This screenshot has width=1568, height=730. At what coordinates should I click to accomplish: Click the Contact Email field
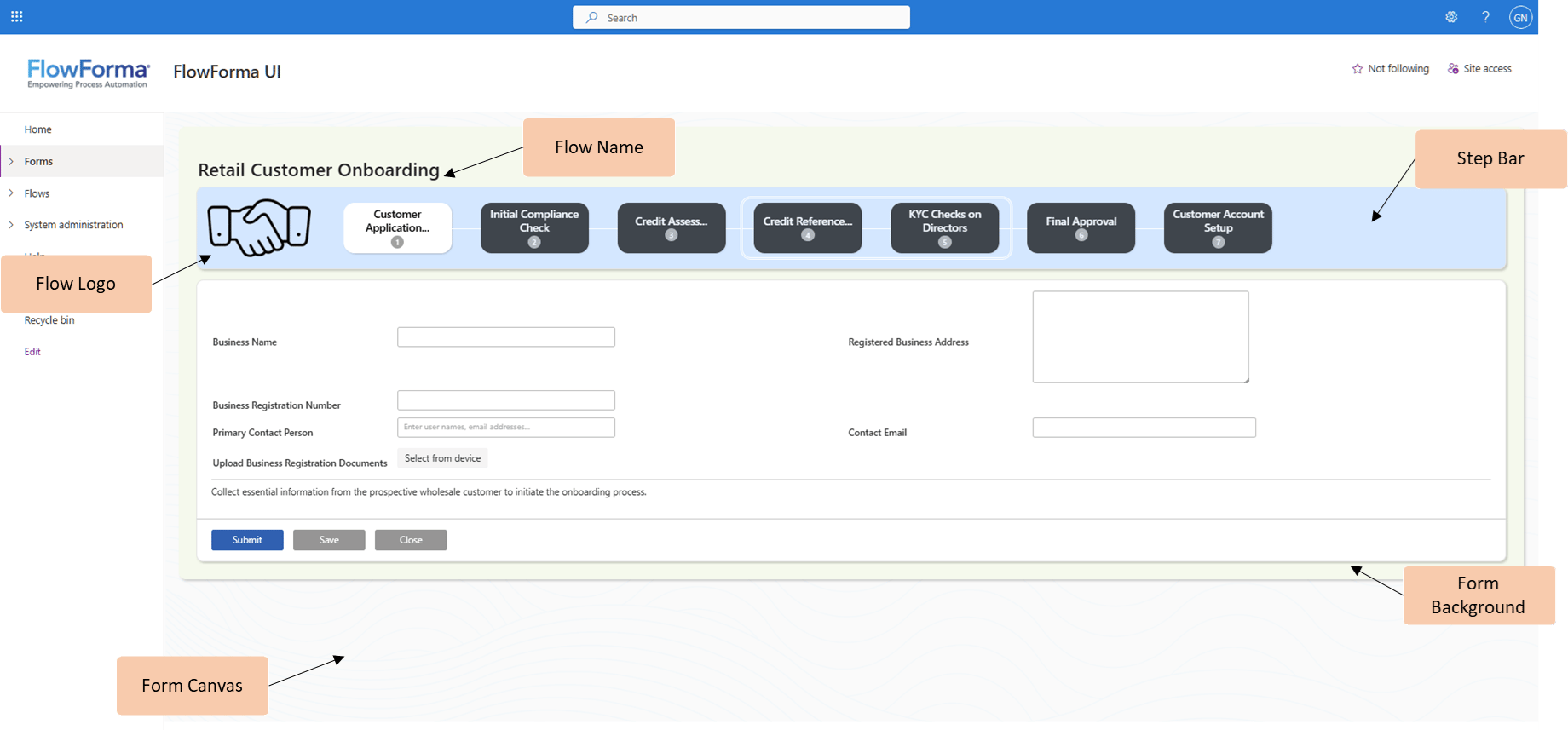click(1144, 428)
